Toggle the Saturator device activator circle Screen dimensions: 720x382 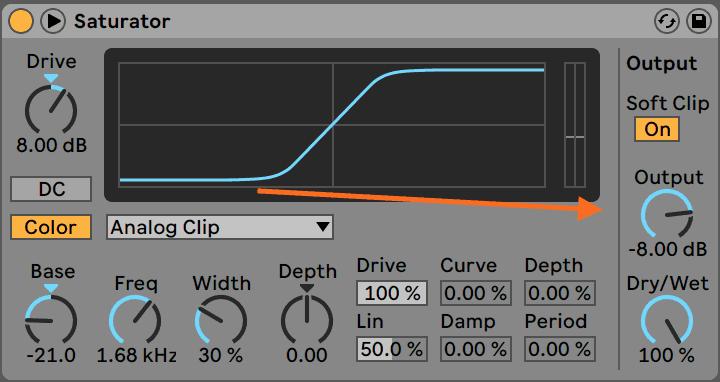tap(21, 21)
